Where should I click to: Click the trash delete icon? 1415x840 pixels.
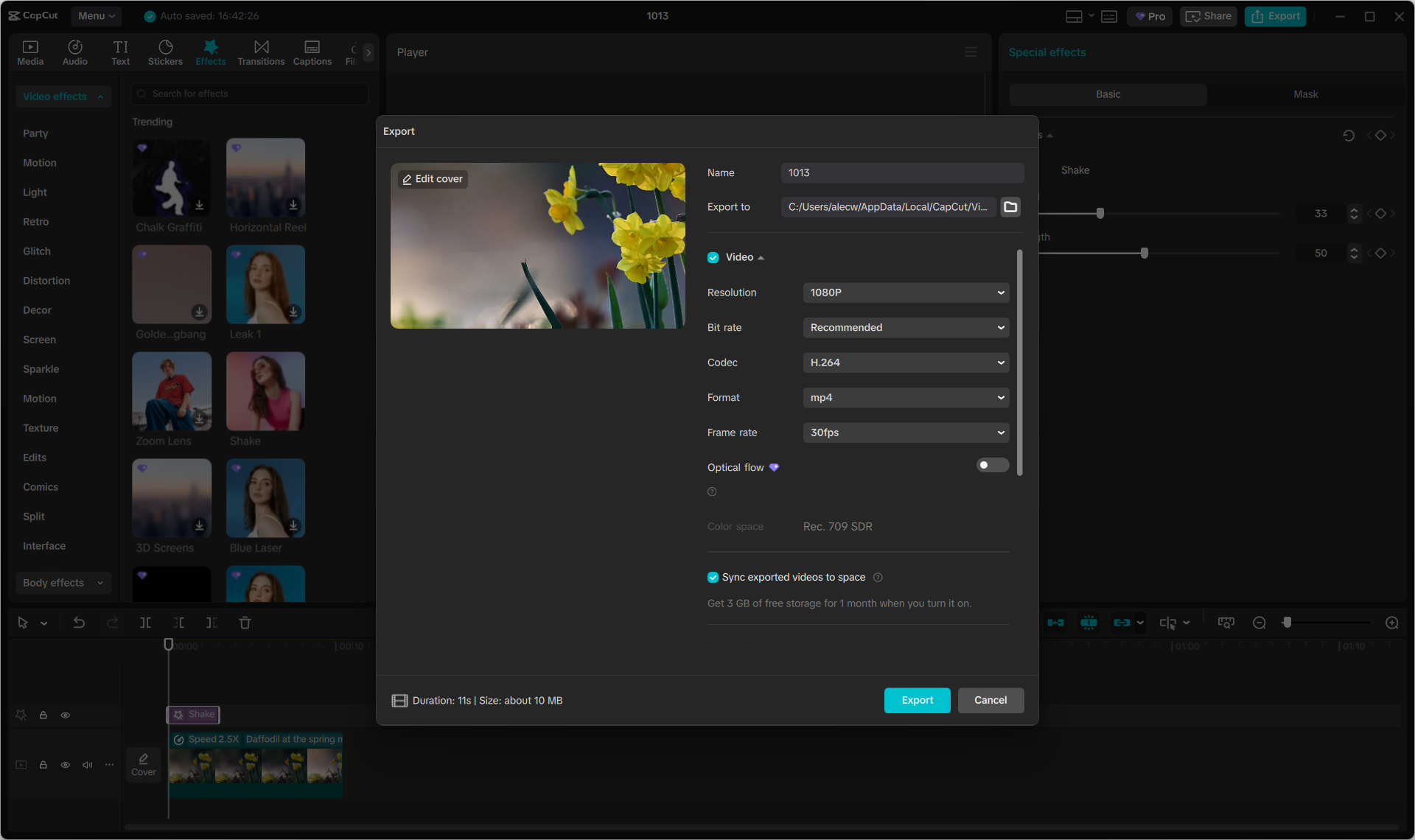point(245,623)
